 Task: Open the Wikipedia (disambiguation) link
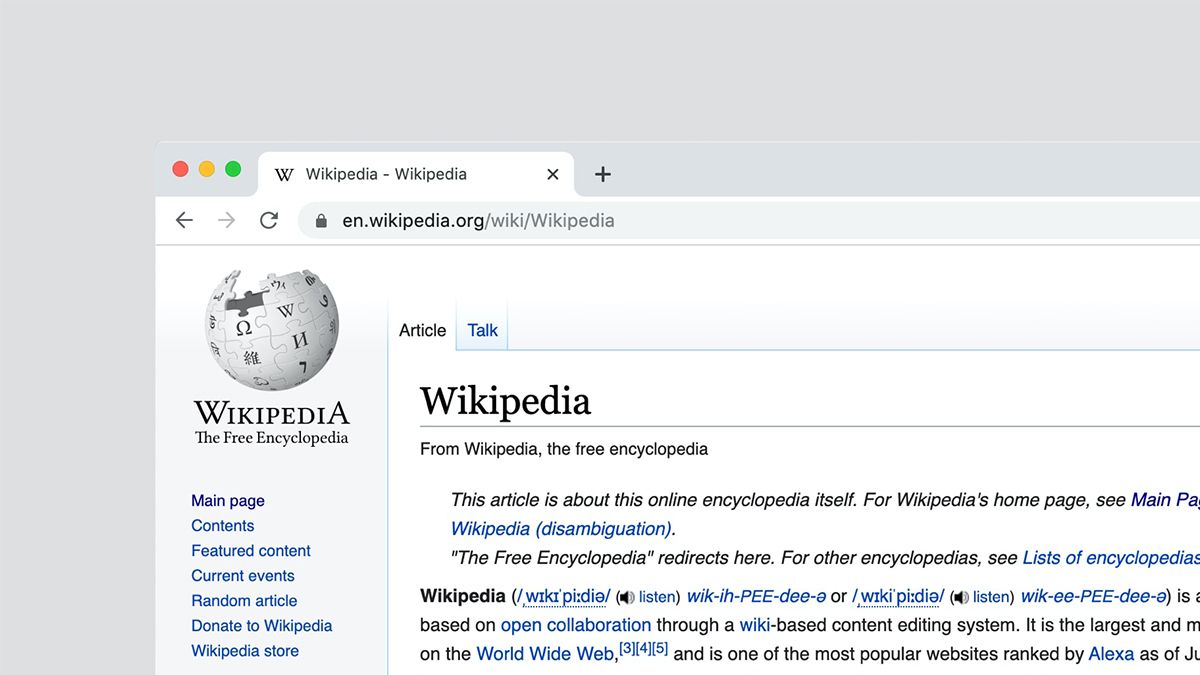(560, 529)
